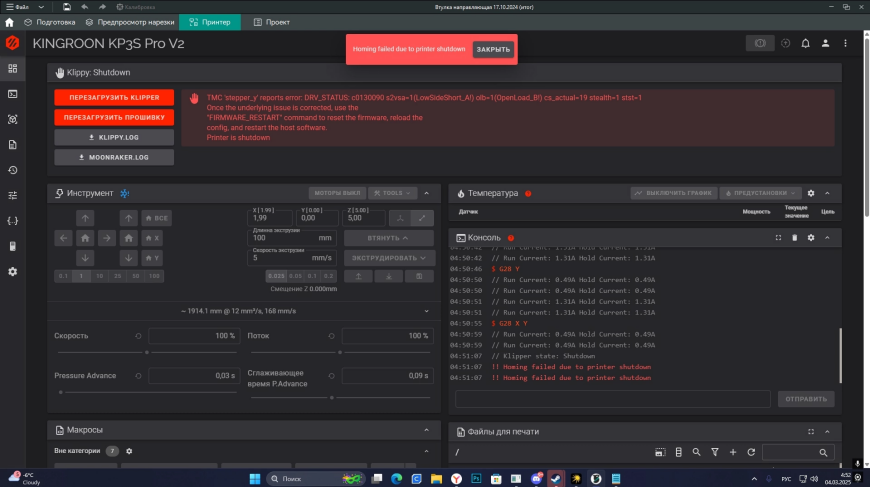Select the 0.1 move distance
The width and height of the screenshot is (870, 487).
(x=63, y=276)
